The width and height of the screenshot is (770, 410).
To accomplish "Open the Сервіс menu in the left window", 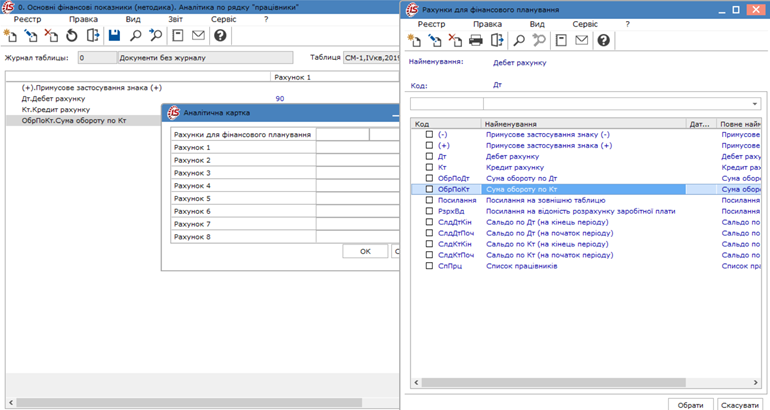I will coord(223,19).
